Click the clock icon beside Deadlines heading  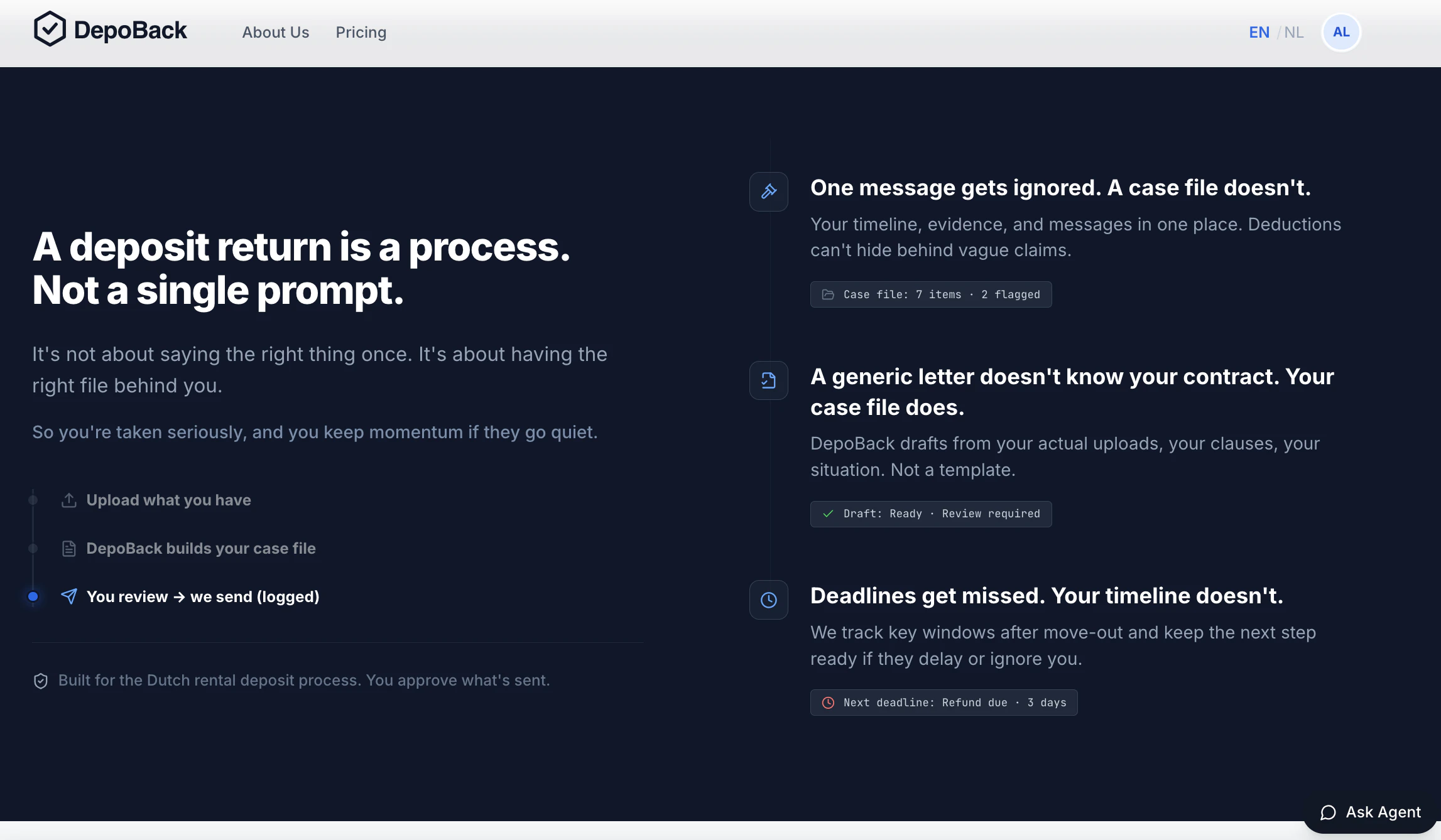pyautogui.click(x=768, y=600)
